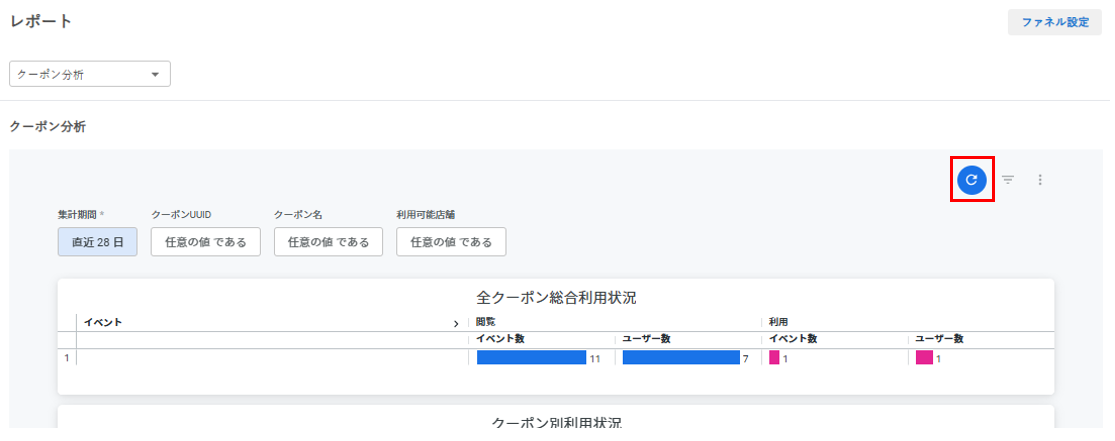Click the 閲覧 group header

(486, 322)
